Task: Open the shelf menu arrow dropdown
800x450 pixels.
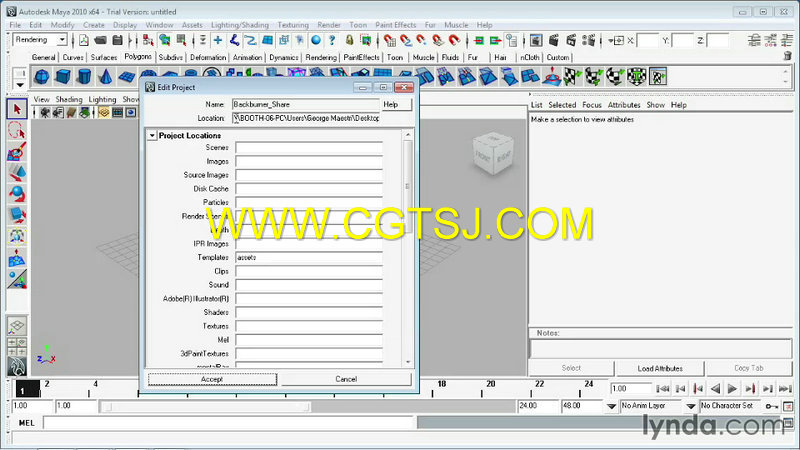Action: tap(19, 85)
